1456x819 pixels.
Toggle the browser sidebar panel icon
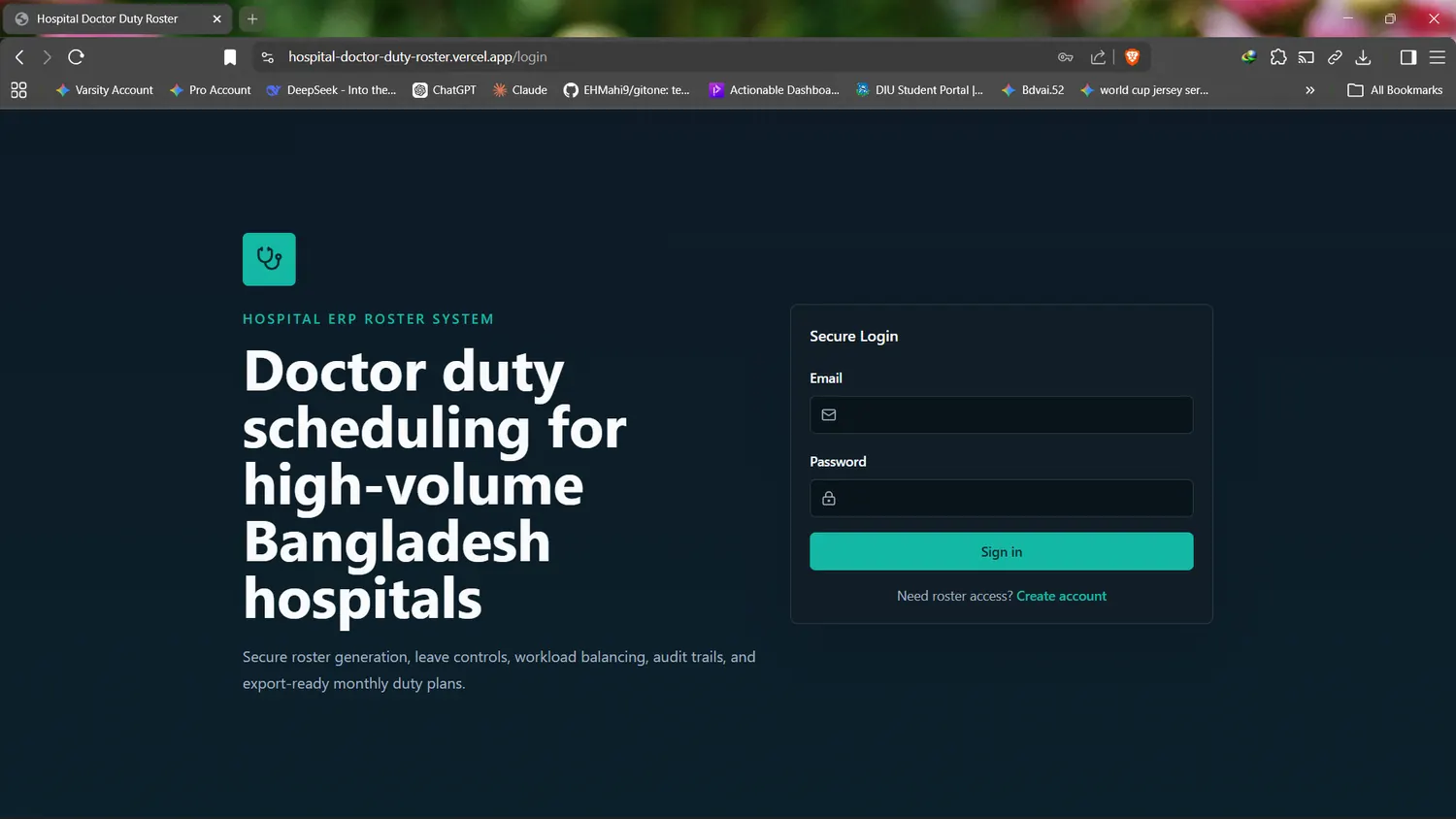point(1408,57)
